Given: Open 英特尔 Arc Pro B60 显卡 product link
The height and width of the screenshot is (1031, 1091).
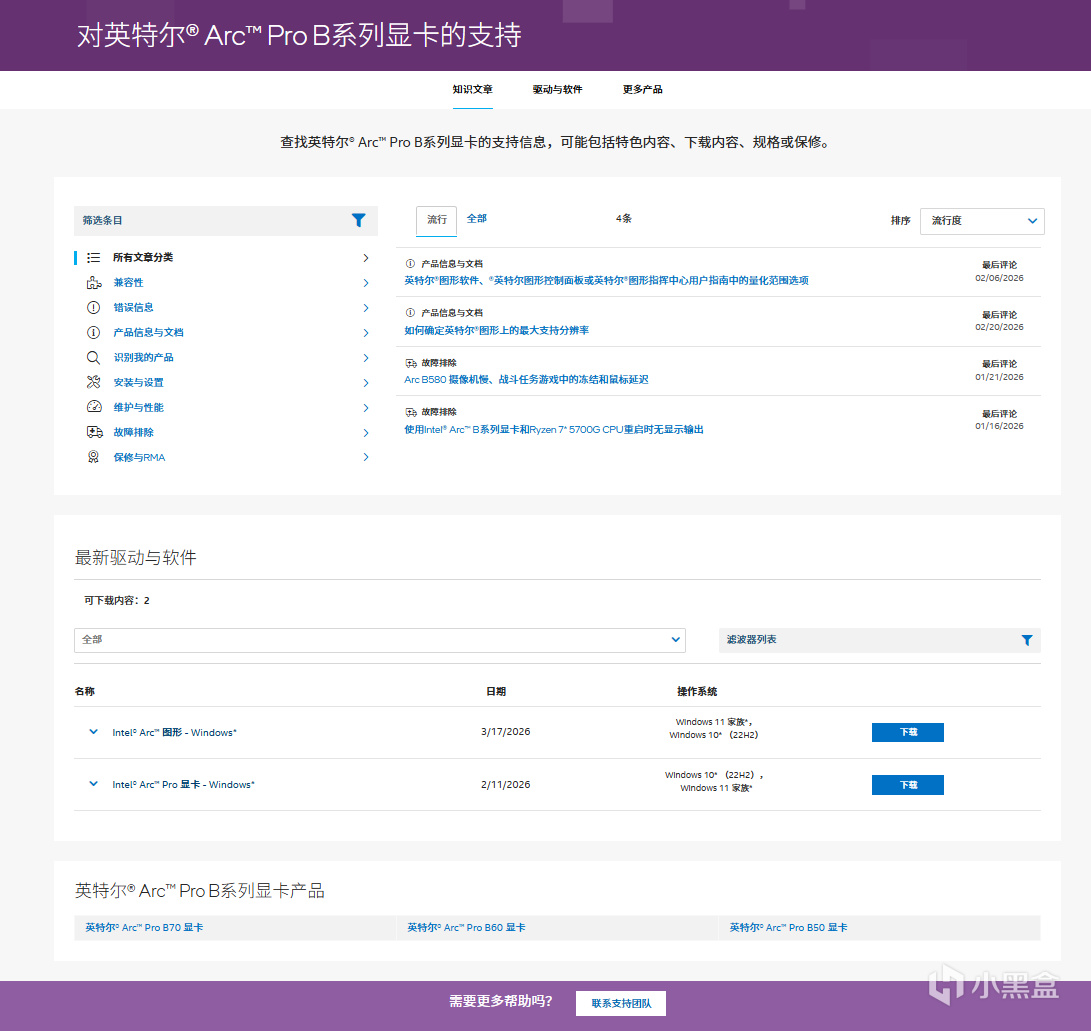Looking at the screenshot, I should (x=466, y=928).
